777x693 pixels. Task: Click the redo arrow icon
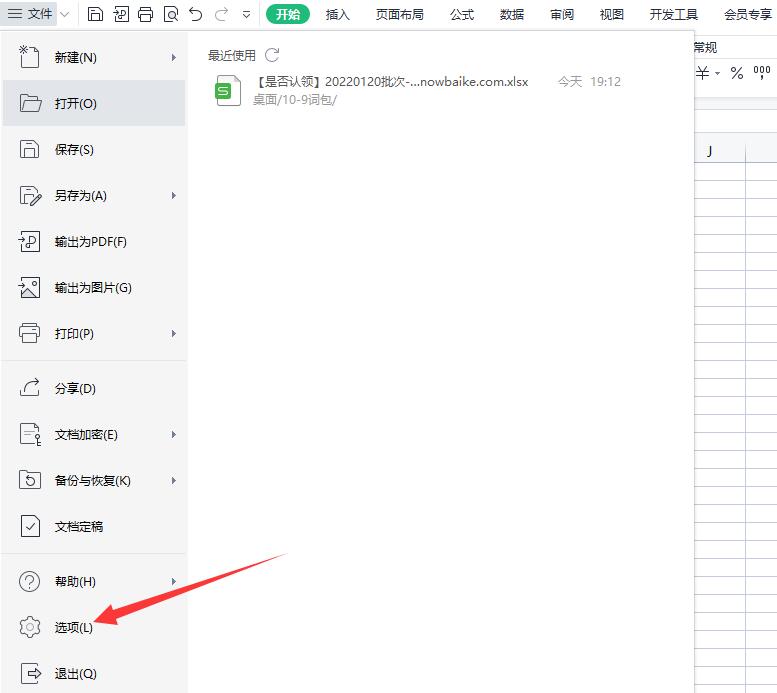click(x=221, y=14)
